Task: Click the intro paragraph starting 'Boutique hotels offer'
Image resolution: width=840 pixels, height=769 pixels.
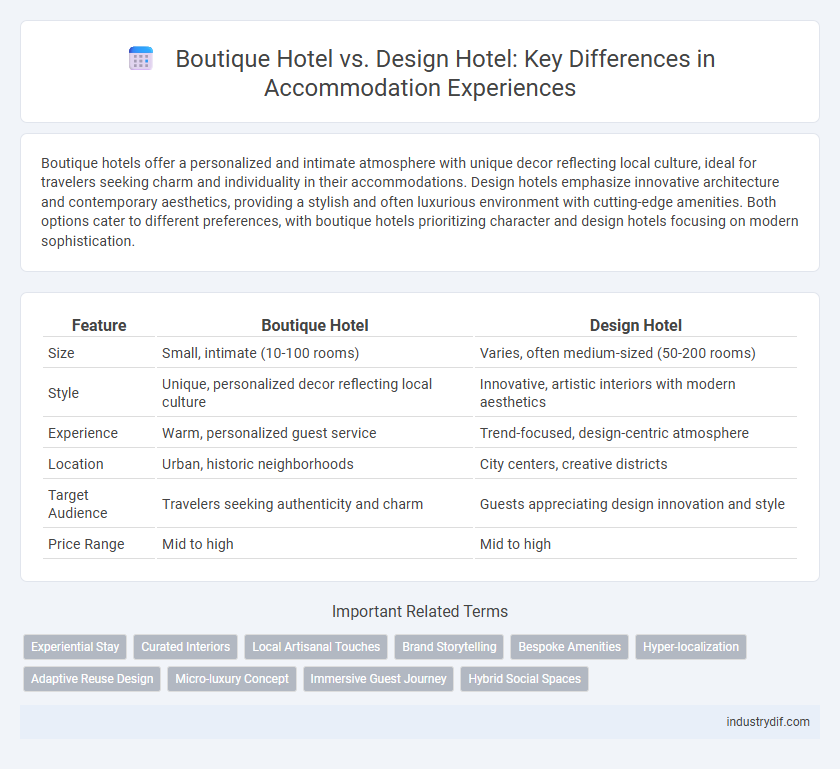Action: [x=420, y=202]
